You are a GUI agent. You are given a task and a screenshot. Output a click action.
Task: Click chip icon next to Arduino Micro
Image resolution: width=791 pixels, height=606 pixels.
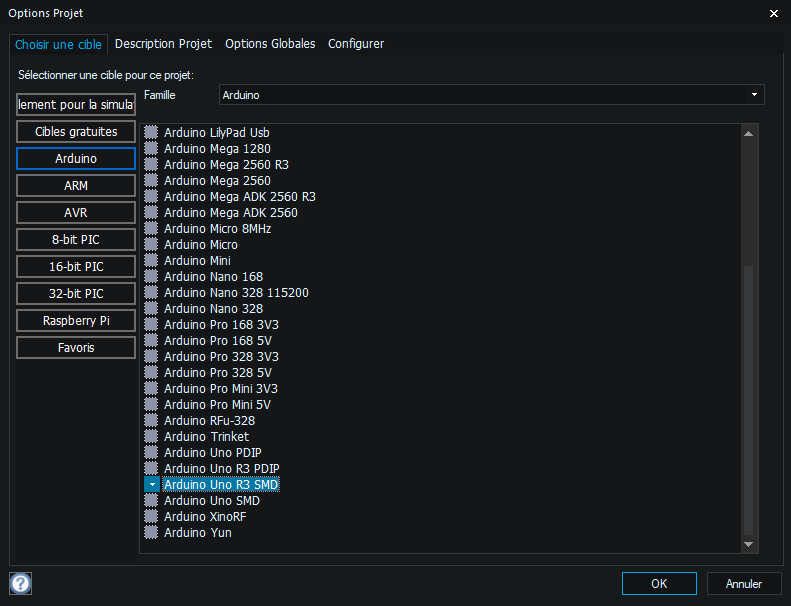coord(151,244)
